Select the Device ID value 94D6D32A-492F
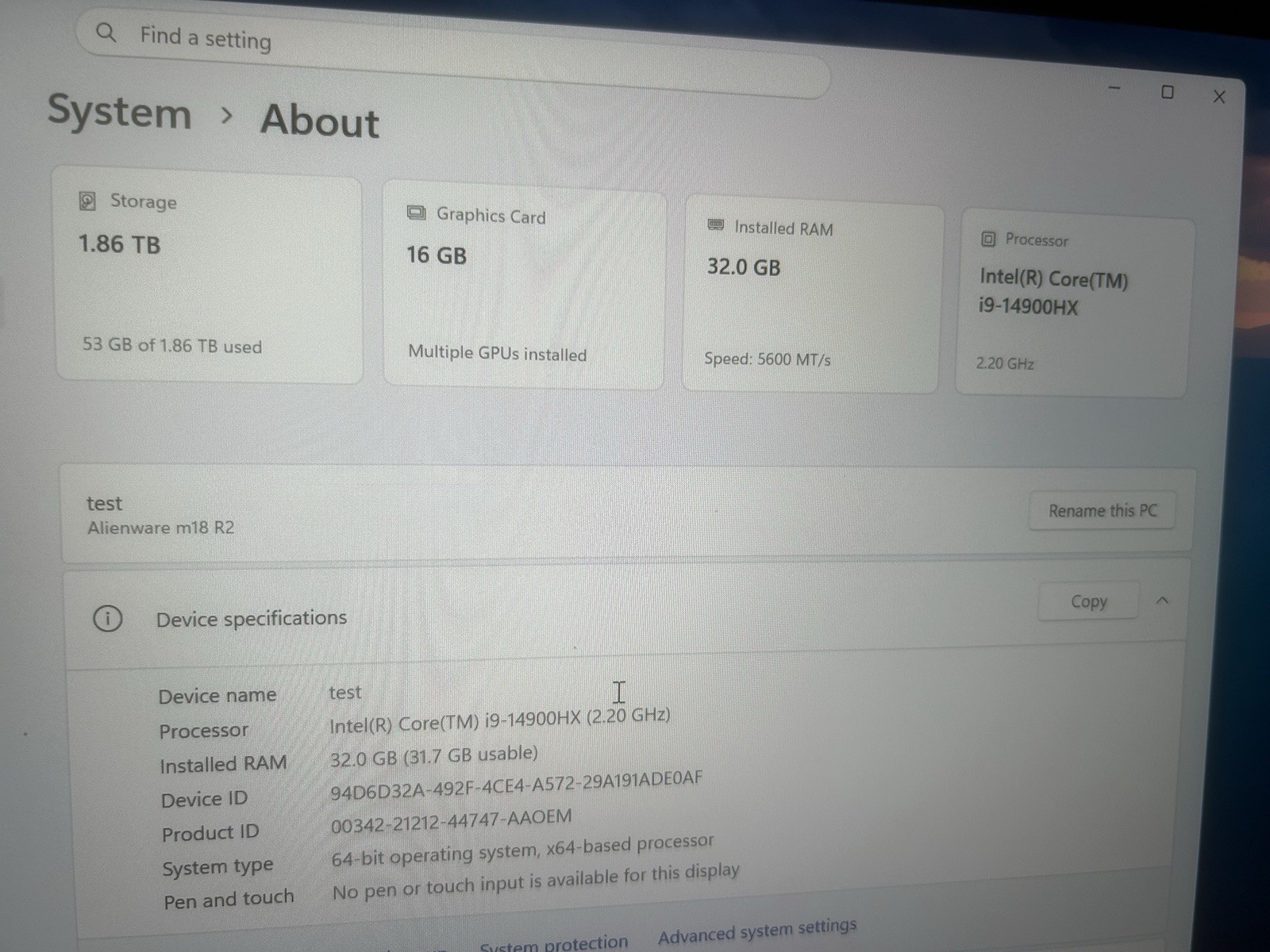Screen dimensions: 1270x952 point(516,785)
